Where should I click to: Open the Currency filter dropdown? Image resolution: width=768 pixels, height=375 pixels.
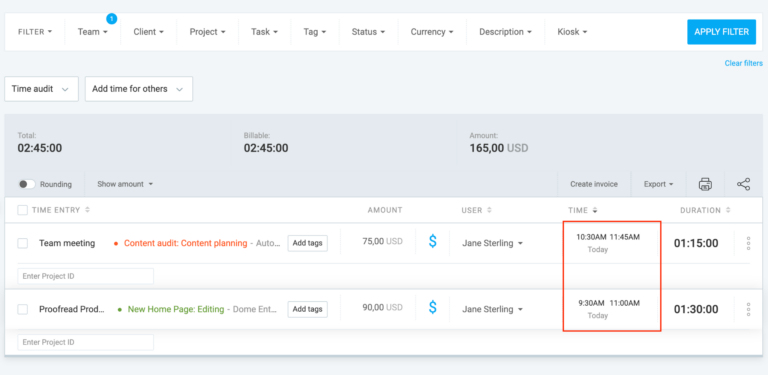432,32
